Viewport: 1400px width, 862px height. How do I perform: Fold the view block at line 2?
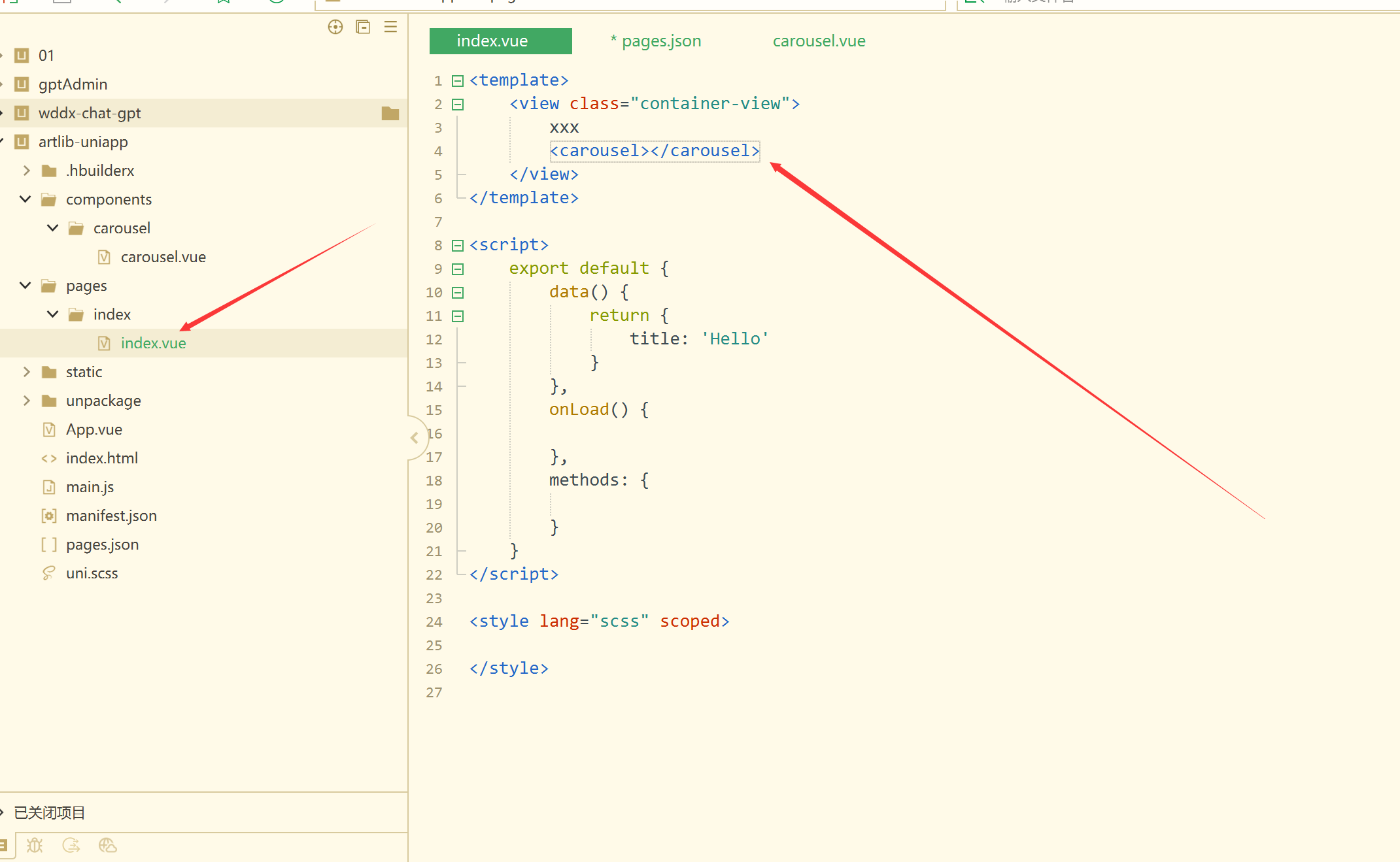tap(458, 105)
